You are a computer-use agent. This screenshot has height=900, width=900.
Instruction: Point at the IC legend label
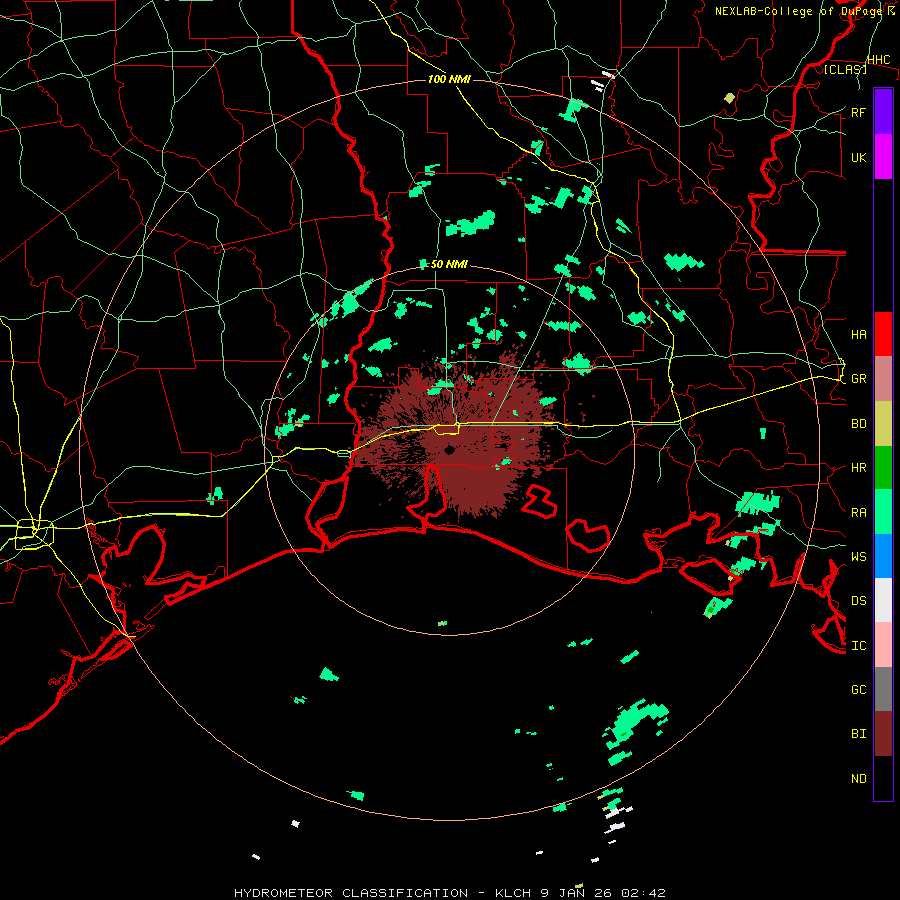(858, 646)
